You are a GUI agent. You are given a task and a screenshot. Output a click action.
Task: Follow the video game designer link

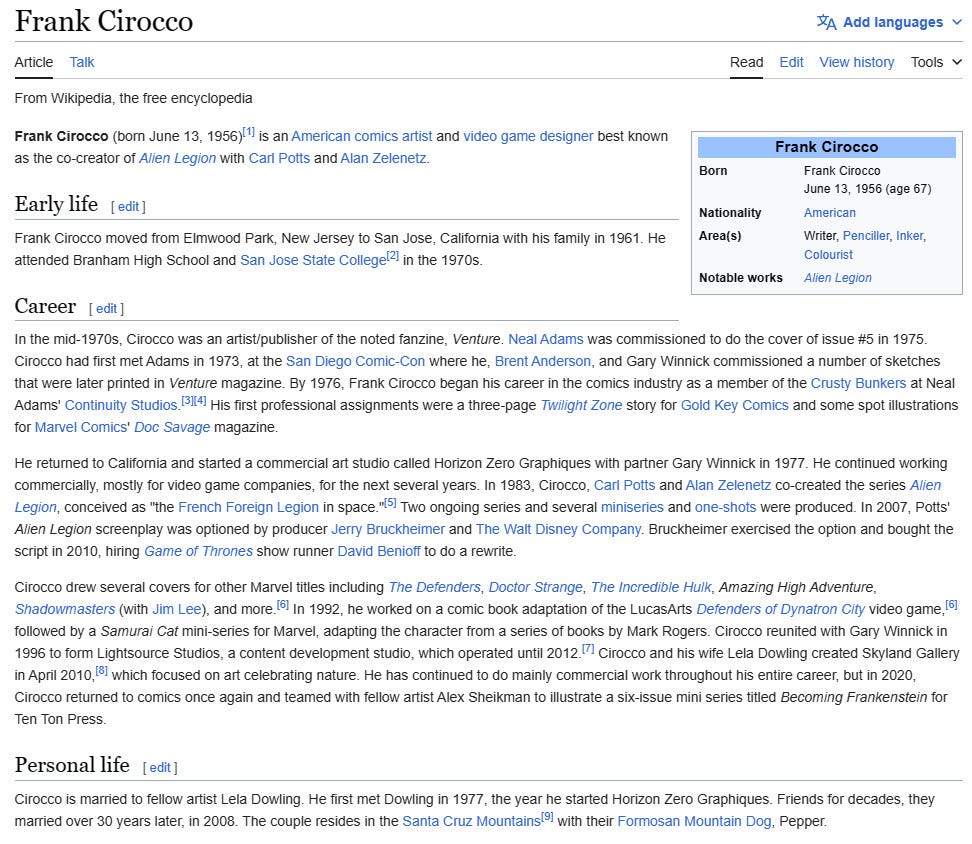528,136
